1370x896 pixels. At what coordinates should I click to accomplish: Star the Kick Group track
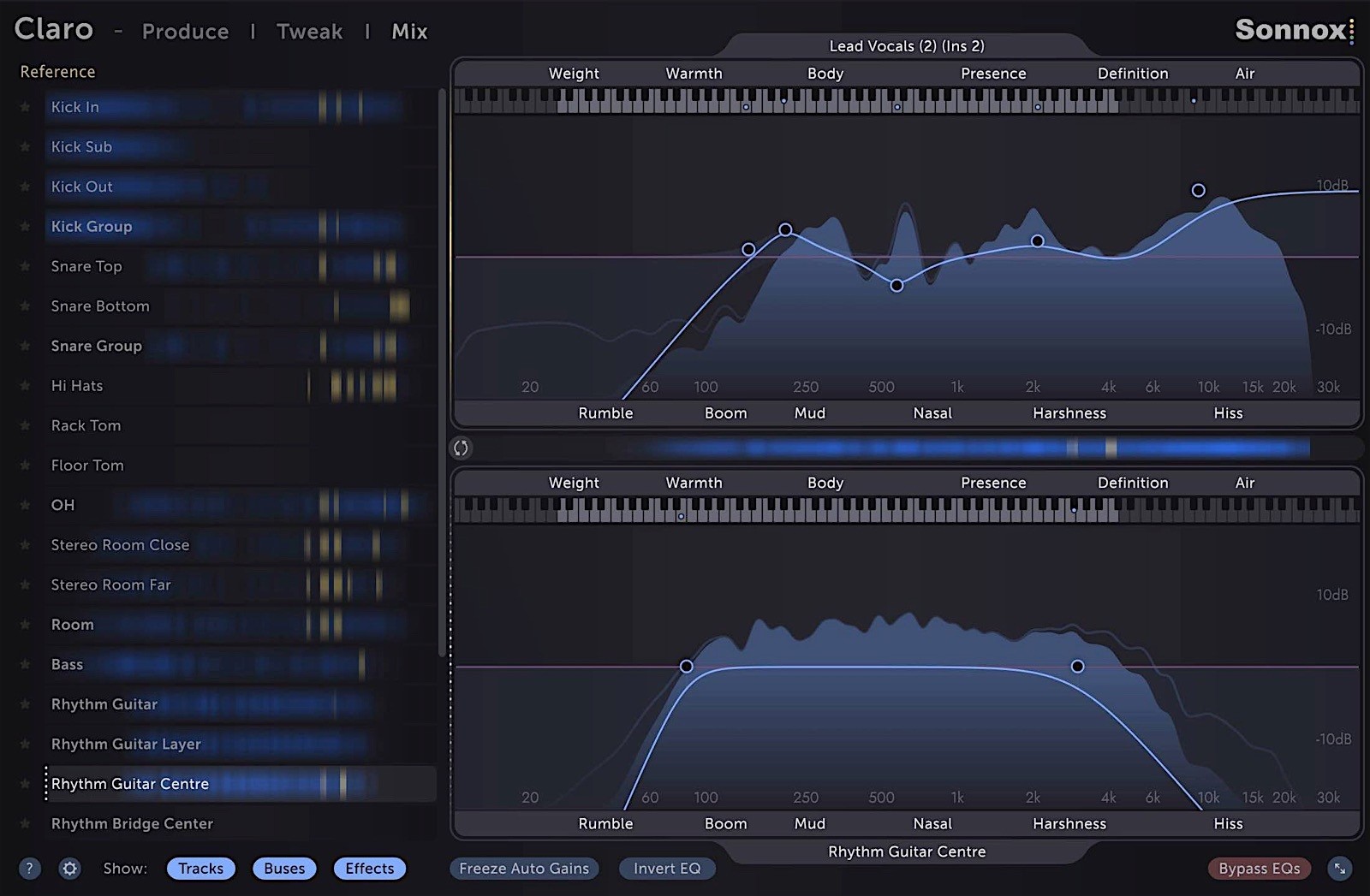coord(25,227)
